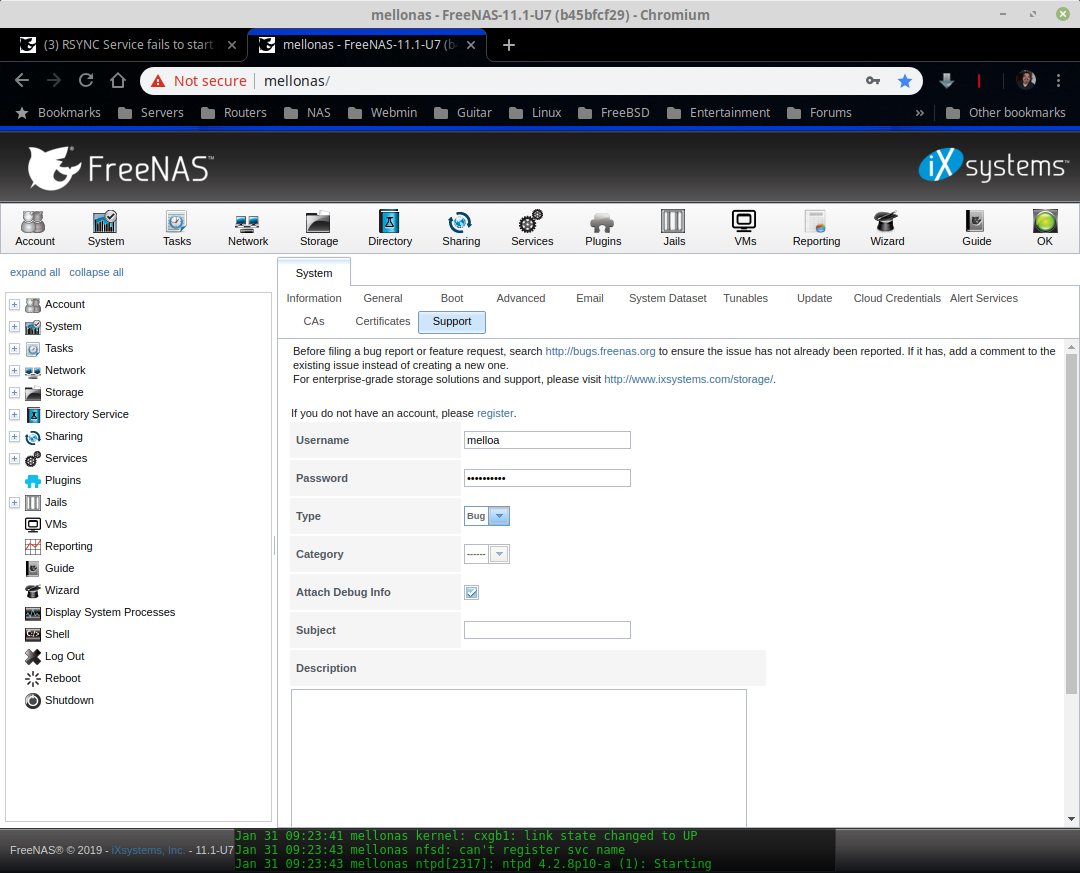Open the Storage toolbar icon
Image resolution: width=1080 pixels, height=873 pixels.
318,228
